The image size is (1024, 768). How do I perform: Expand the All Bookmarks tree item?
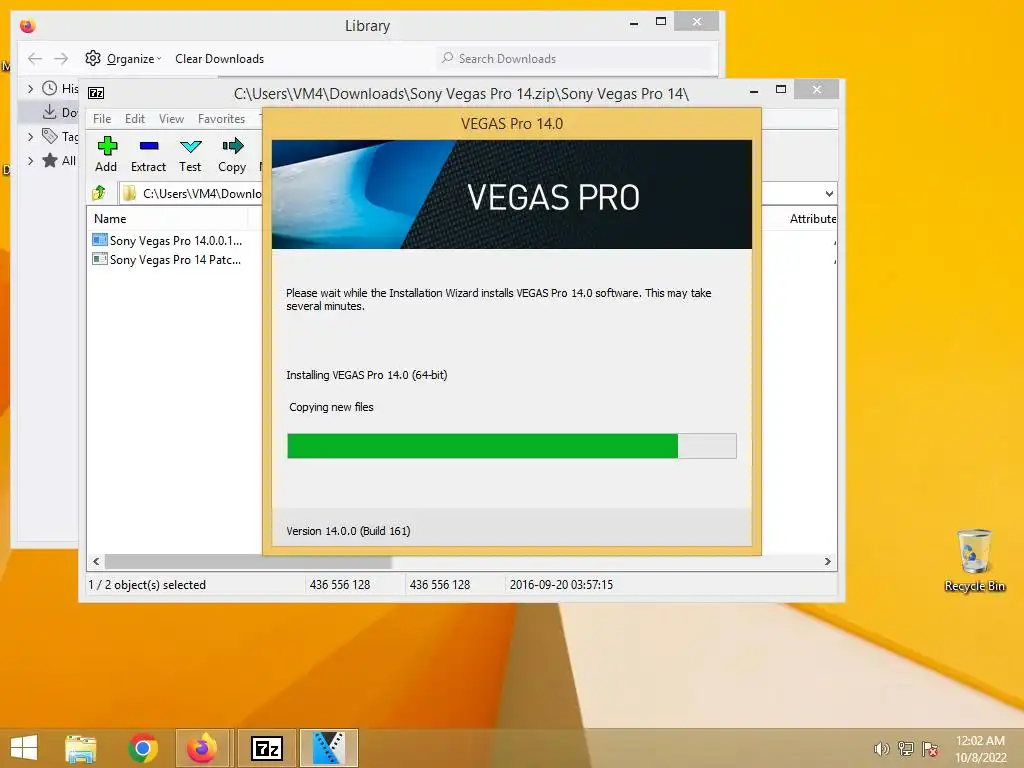pos(30,161)
